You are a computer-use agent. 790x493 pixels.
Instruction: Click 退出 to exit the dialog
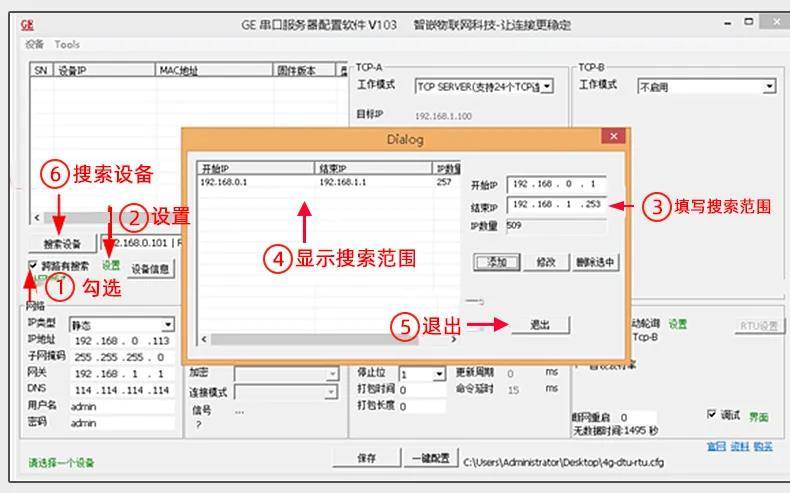(539, 325)
